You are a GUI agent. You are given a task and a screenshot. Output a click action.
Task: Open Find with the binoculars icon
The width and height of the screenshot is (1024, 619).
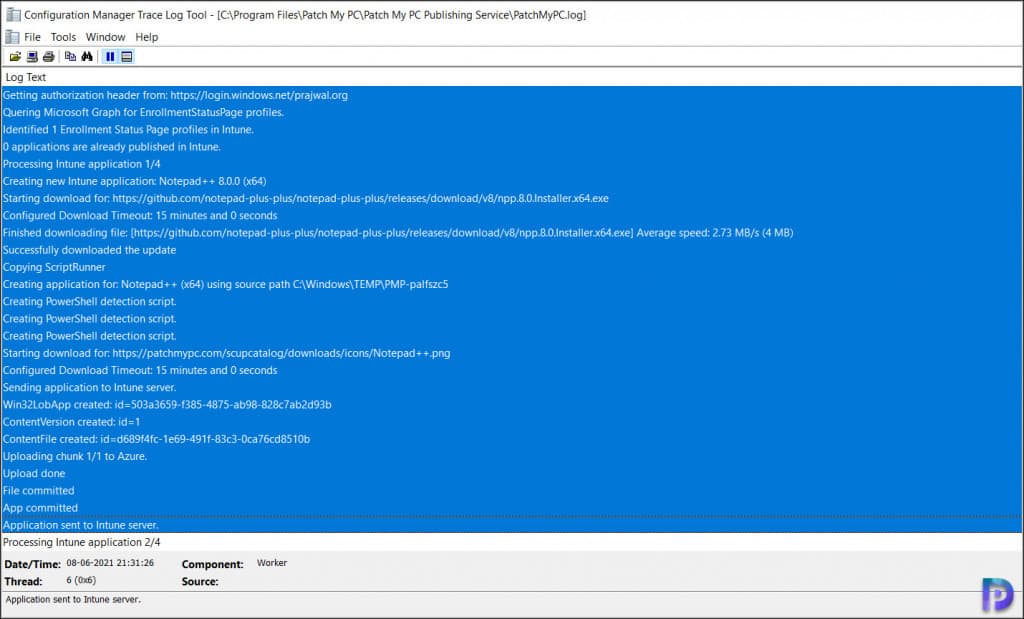pos(87,57)
